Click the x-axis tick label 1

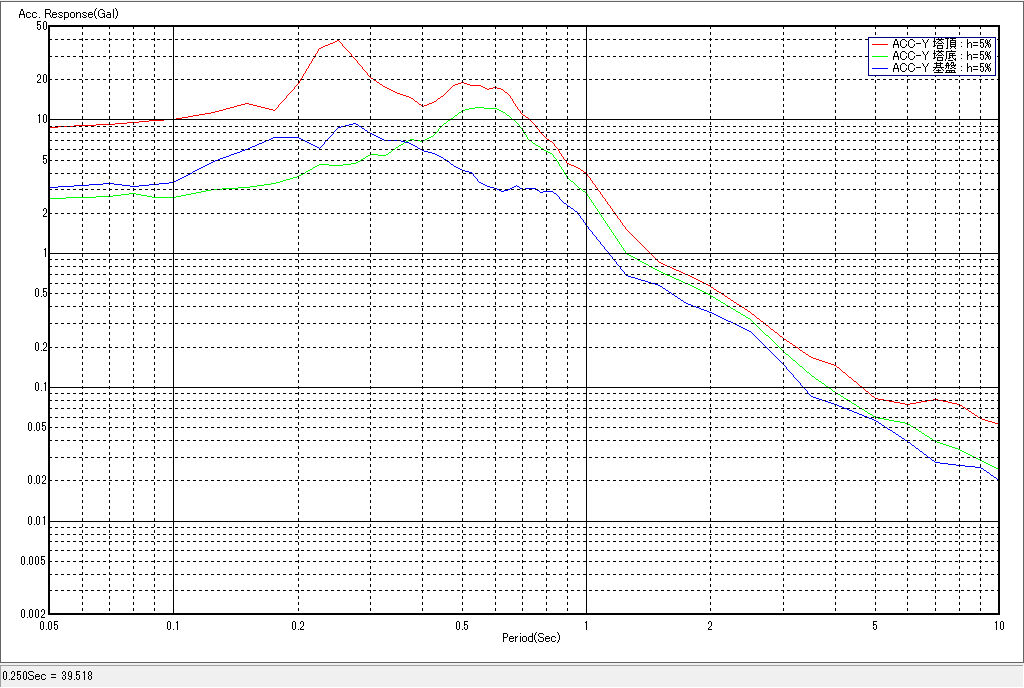click(x=586, y=626)
